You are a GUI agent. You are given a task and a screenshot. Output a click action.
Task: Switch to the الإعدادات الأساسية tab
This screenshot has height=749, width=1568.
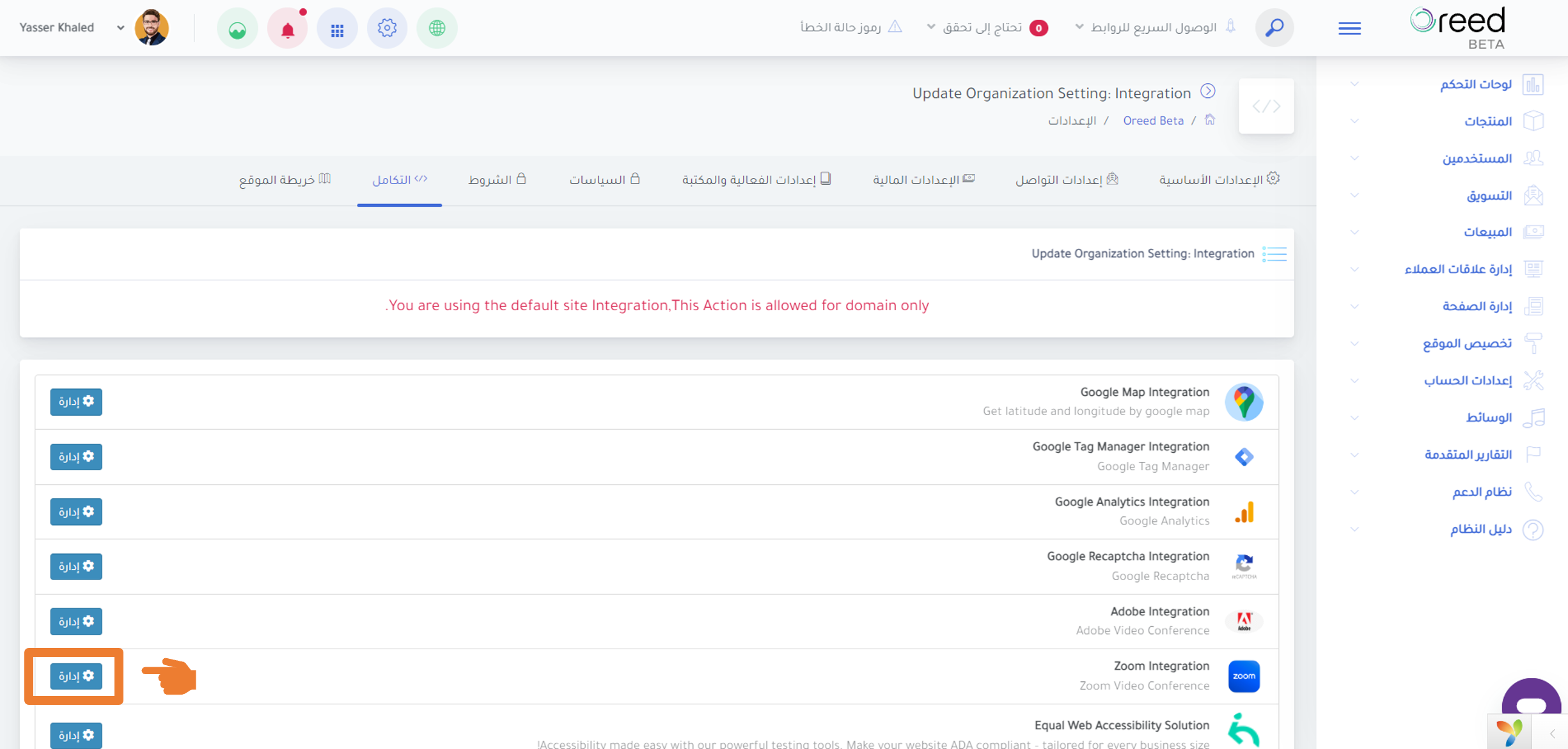point(1219,180)
